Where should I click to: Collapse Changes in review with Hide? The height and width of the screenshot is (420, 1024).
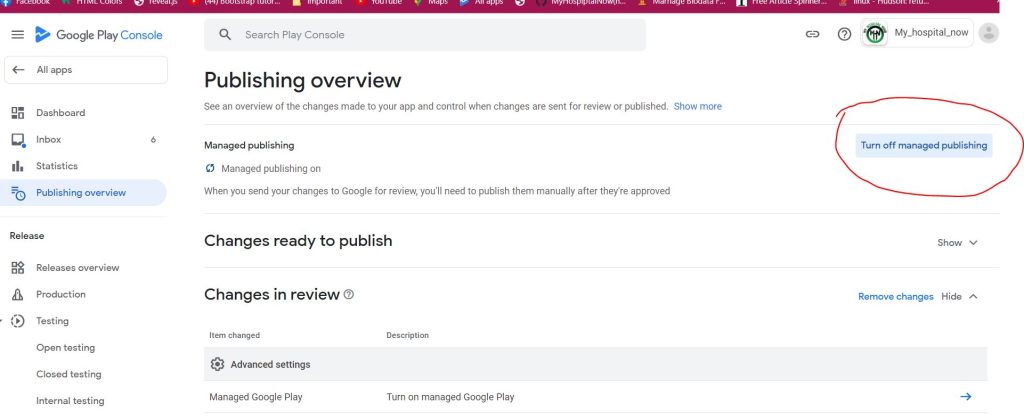click(959, 297)
